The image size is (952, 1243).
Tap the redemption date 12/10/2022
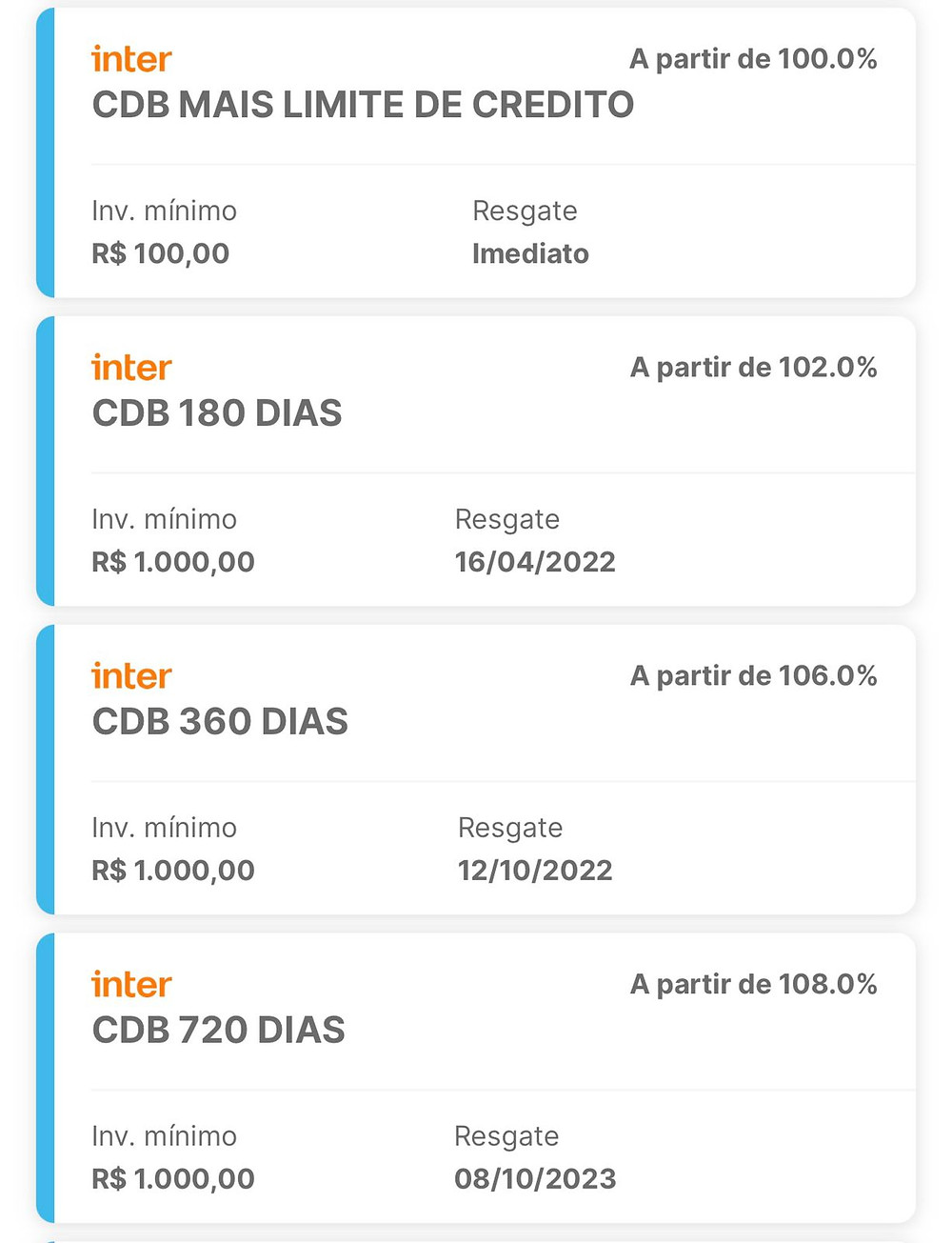535,871
